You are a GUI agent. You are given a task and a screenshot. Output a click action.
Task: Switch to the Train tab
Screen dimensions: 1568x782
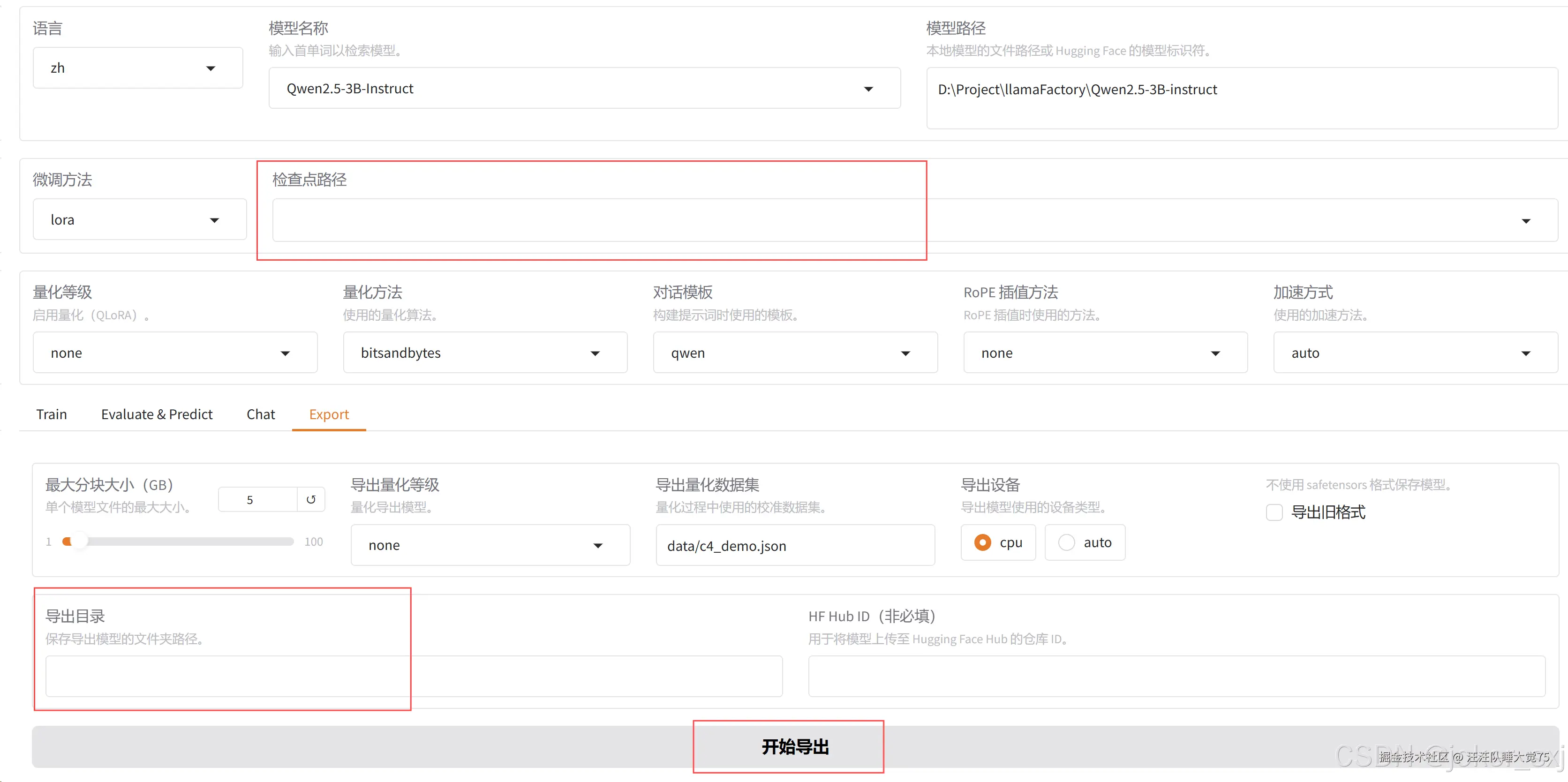(x=52, y=414)
